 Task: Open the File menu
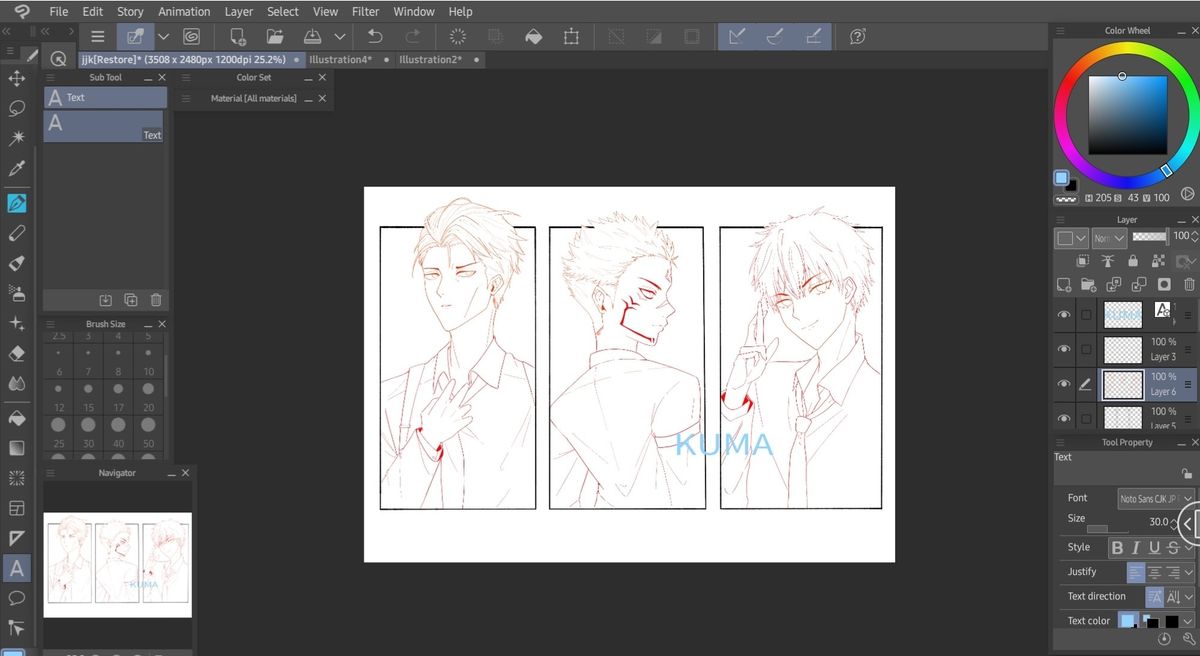tap(59, 11)
